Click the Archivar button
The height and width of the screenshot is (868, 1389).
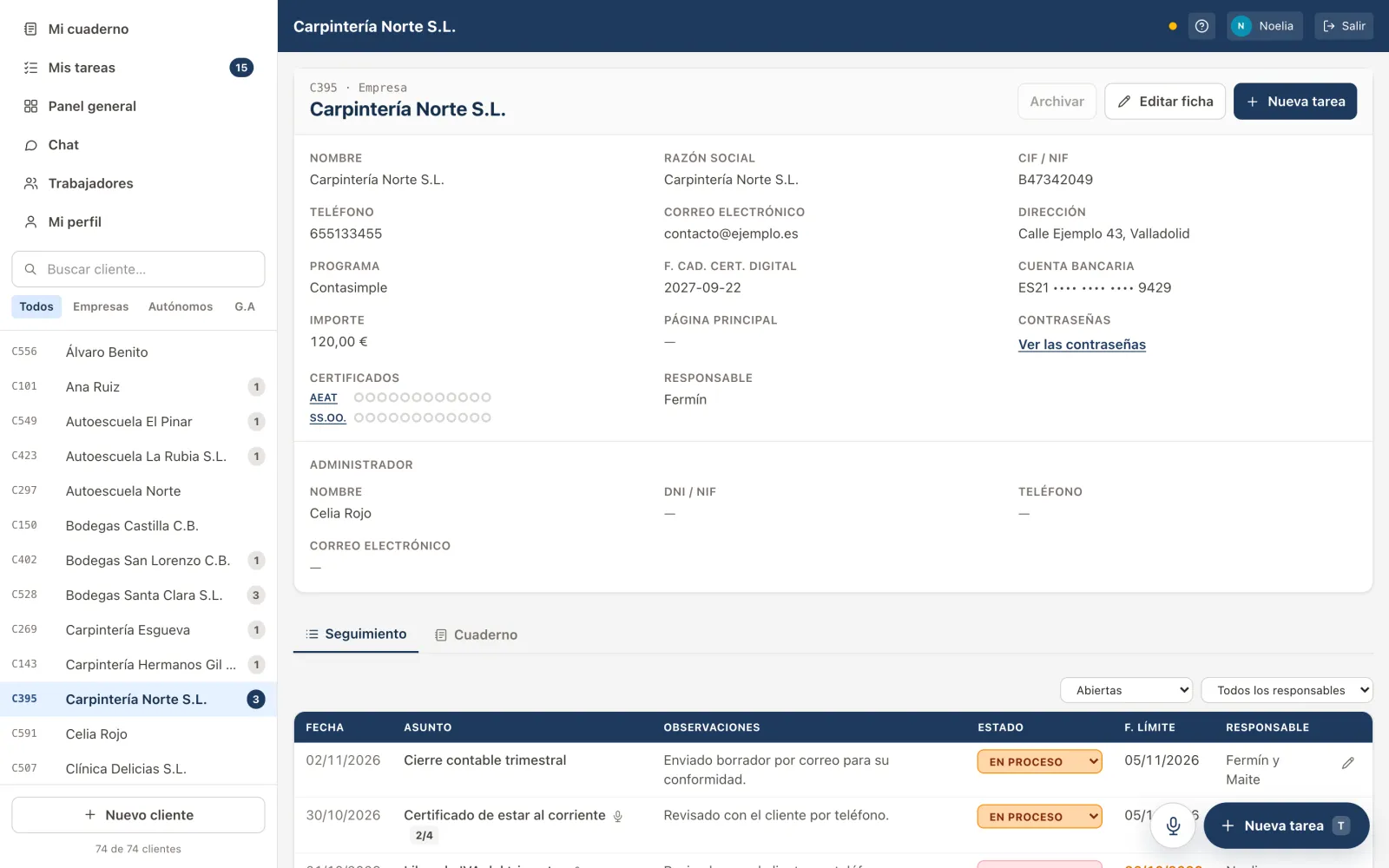pyautogui.click(x=1057, y=102)
